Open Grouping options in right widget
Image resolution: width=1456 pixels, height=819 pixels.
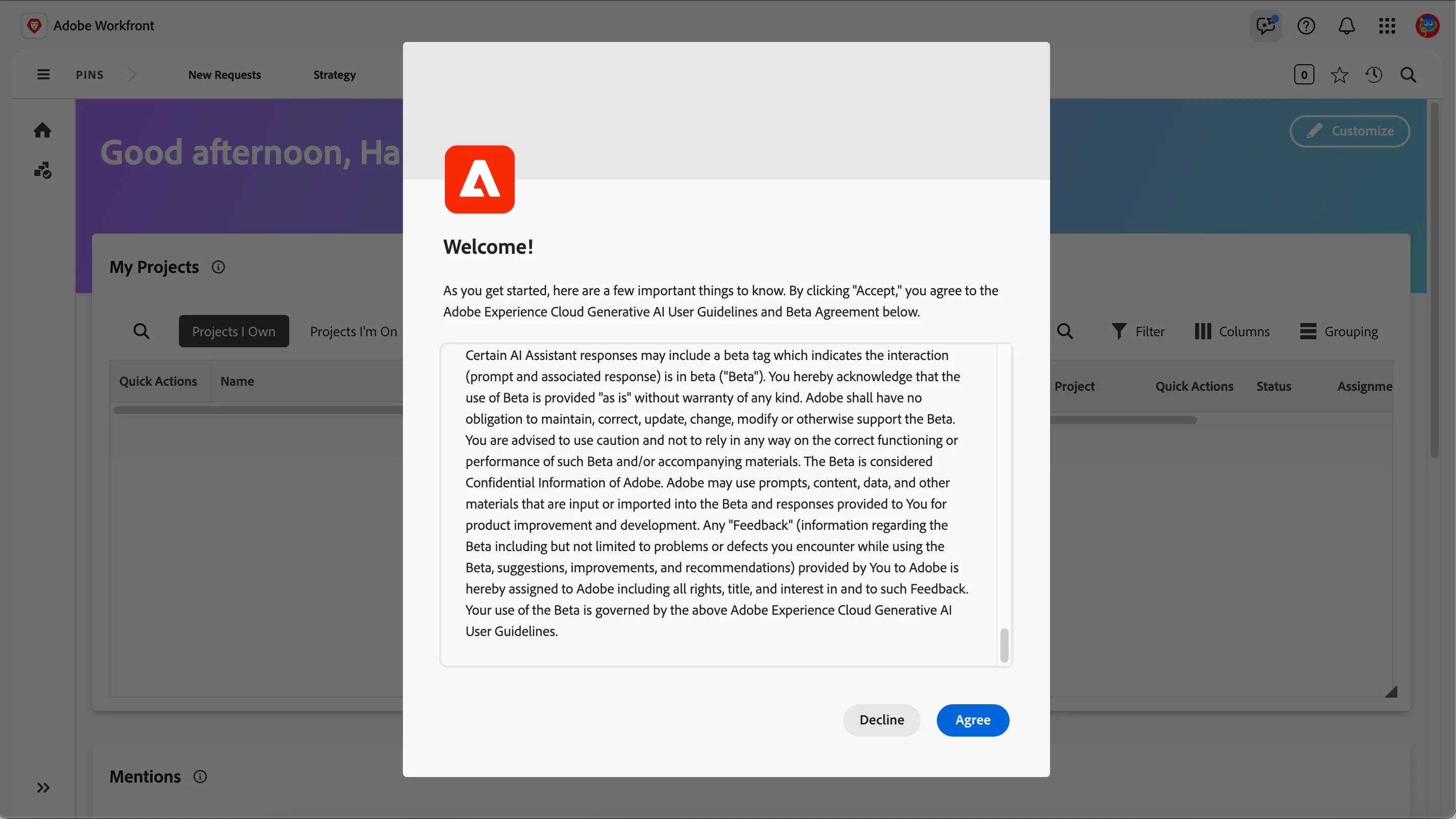[1338, 331]
